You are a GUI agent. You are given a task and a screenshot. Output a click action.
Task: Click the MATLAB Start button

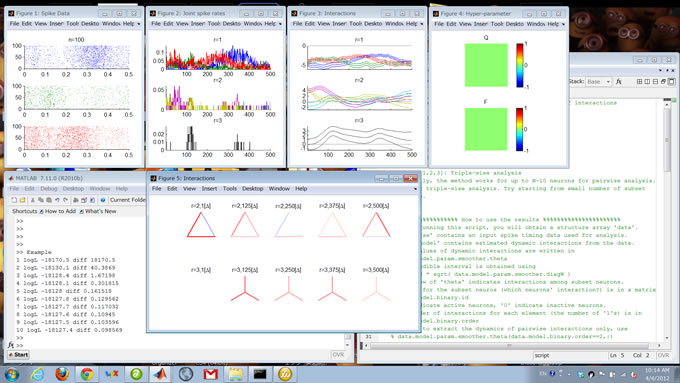18,355
